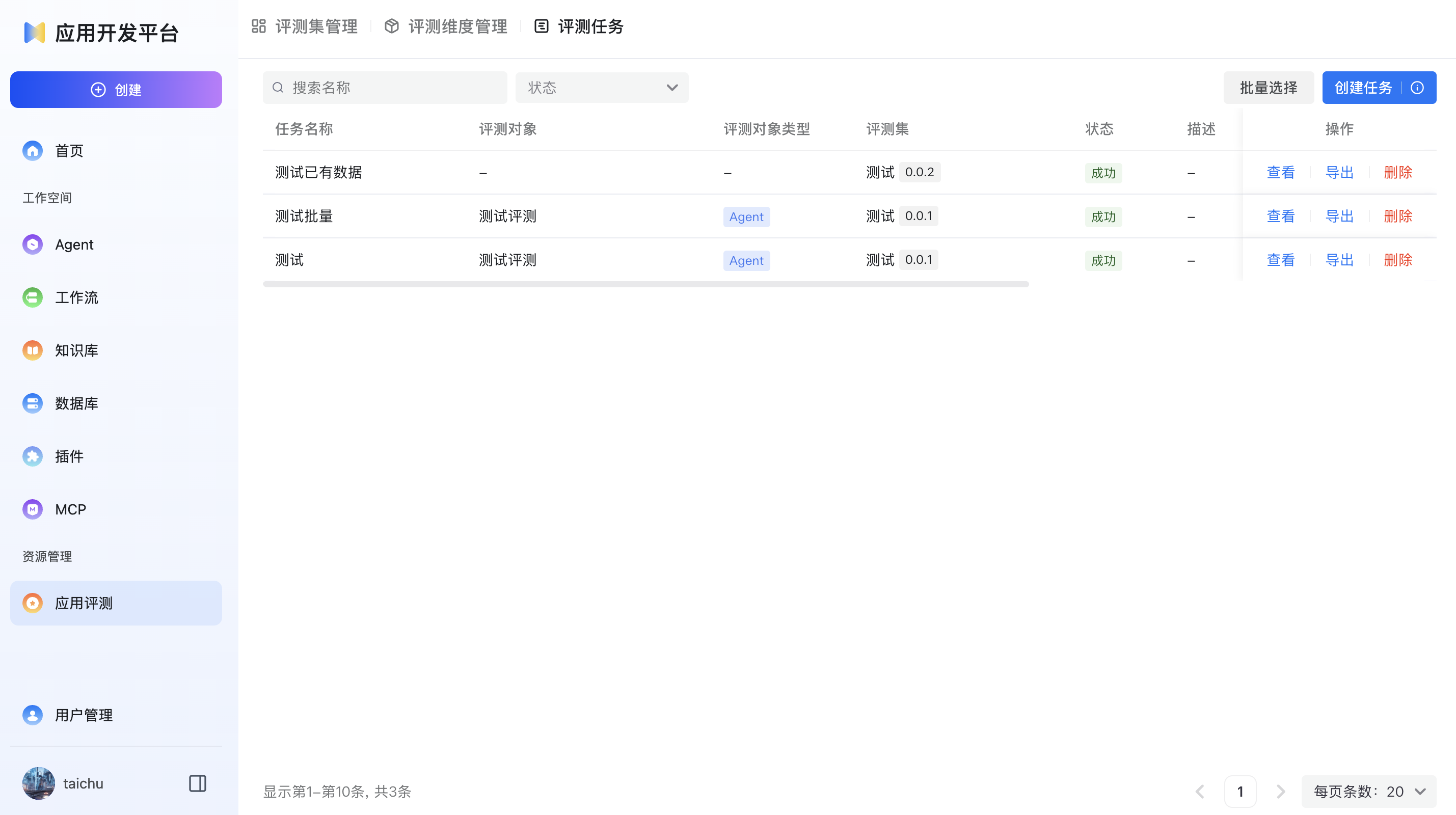Select the 工作流 sidebar icon
Viewport: 1456px width, 815px height.
point(32,297)
